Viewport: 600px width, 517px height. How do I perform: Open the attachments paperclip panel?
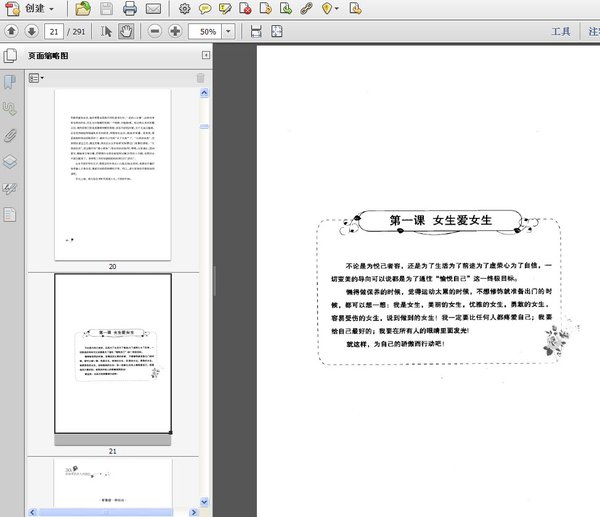click(10, 134)
